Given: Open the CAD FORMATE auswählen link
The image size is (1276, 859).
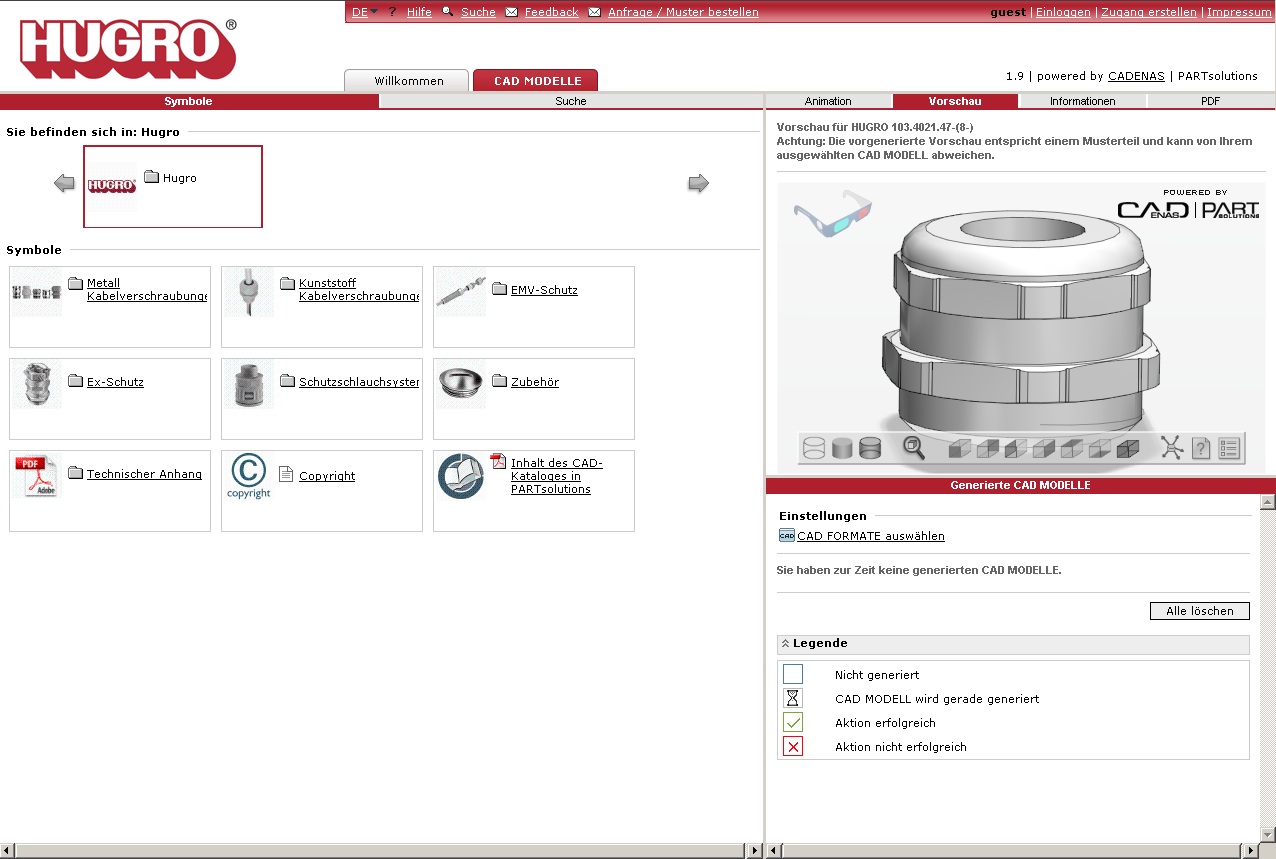Looking at the screenshot, I should point(870,536).
